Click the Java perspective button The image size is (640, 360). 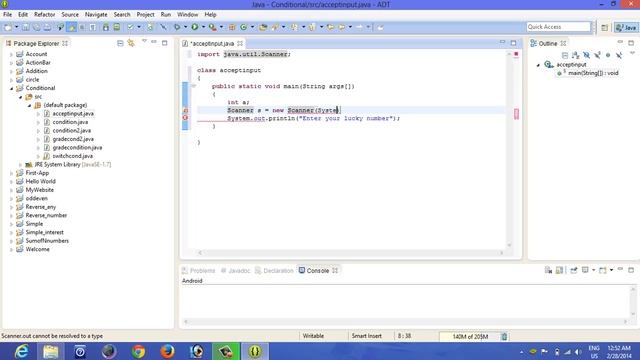pyautogui.click(x=626, y=27)
